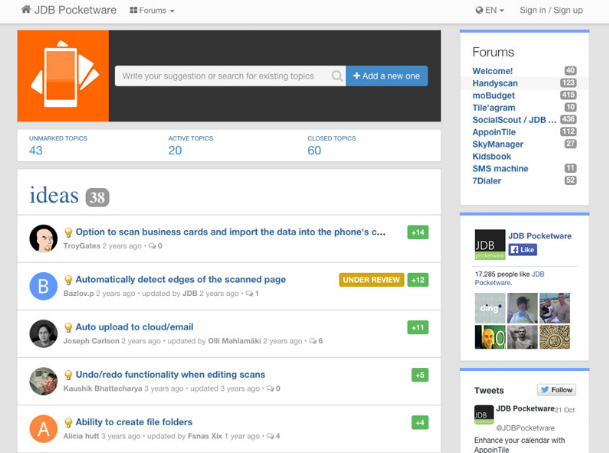Click Sign in / Sign up link
This screenshot has height=453, width=609.
point(551,10)
